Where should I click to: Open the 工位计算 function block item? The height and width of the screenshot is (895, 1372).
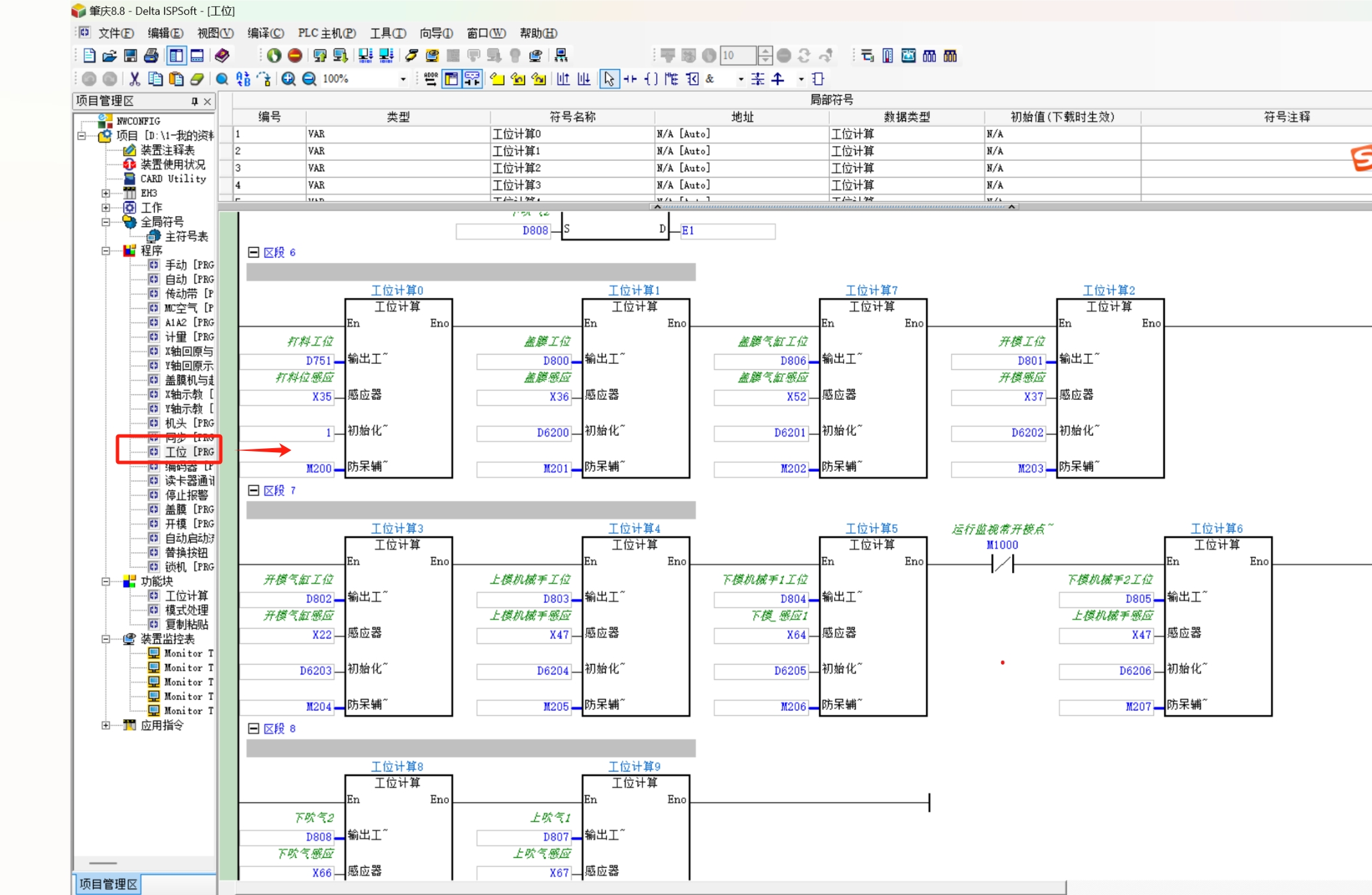coord(186,596)
